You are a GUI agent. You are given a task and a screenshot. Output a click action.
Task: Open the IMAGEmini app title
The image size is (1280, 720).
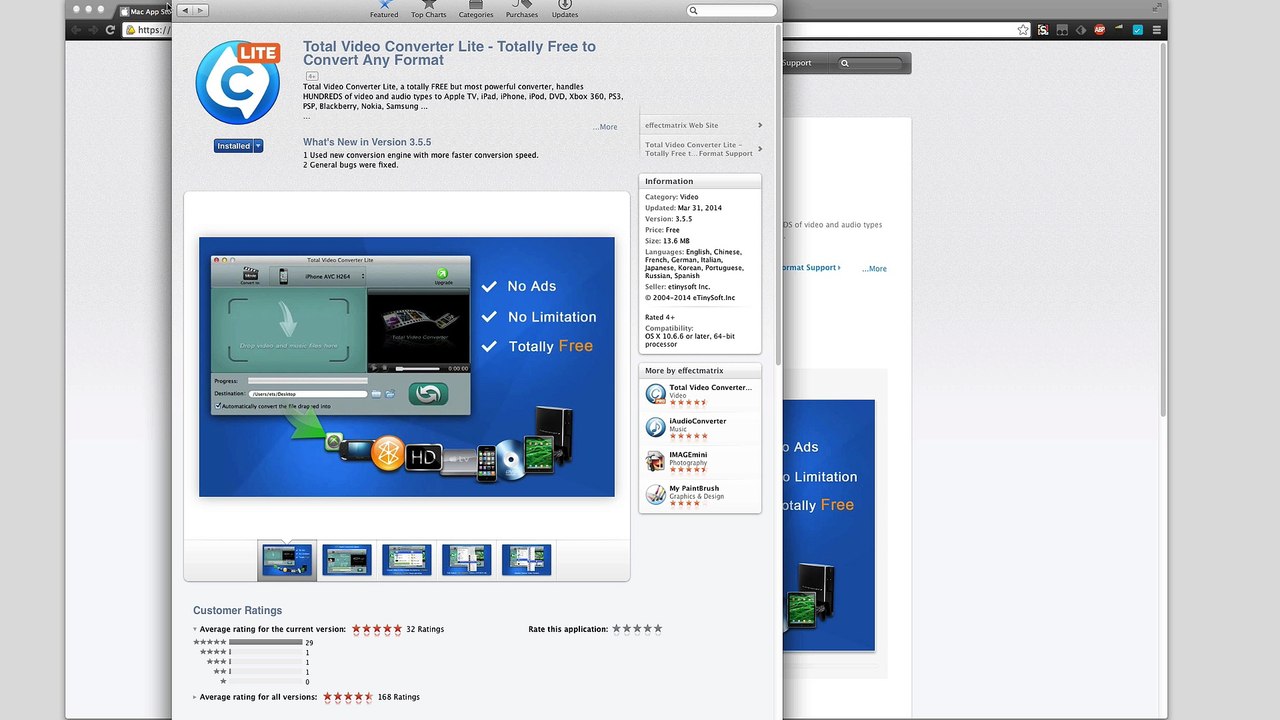click(688, 455)
